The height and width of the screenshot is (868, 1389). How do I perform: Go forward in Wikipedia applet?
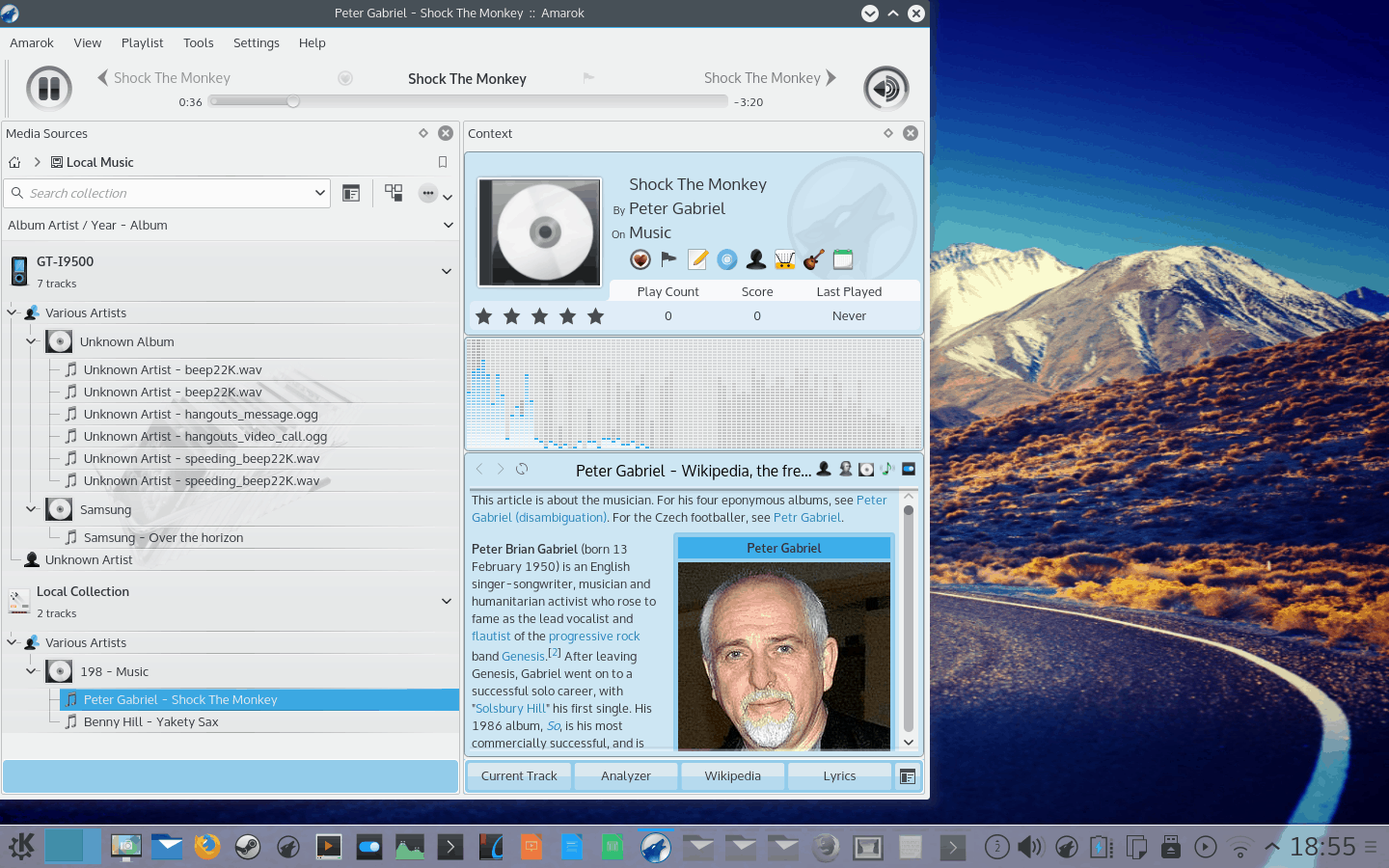501,469
